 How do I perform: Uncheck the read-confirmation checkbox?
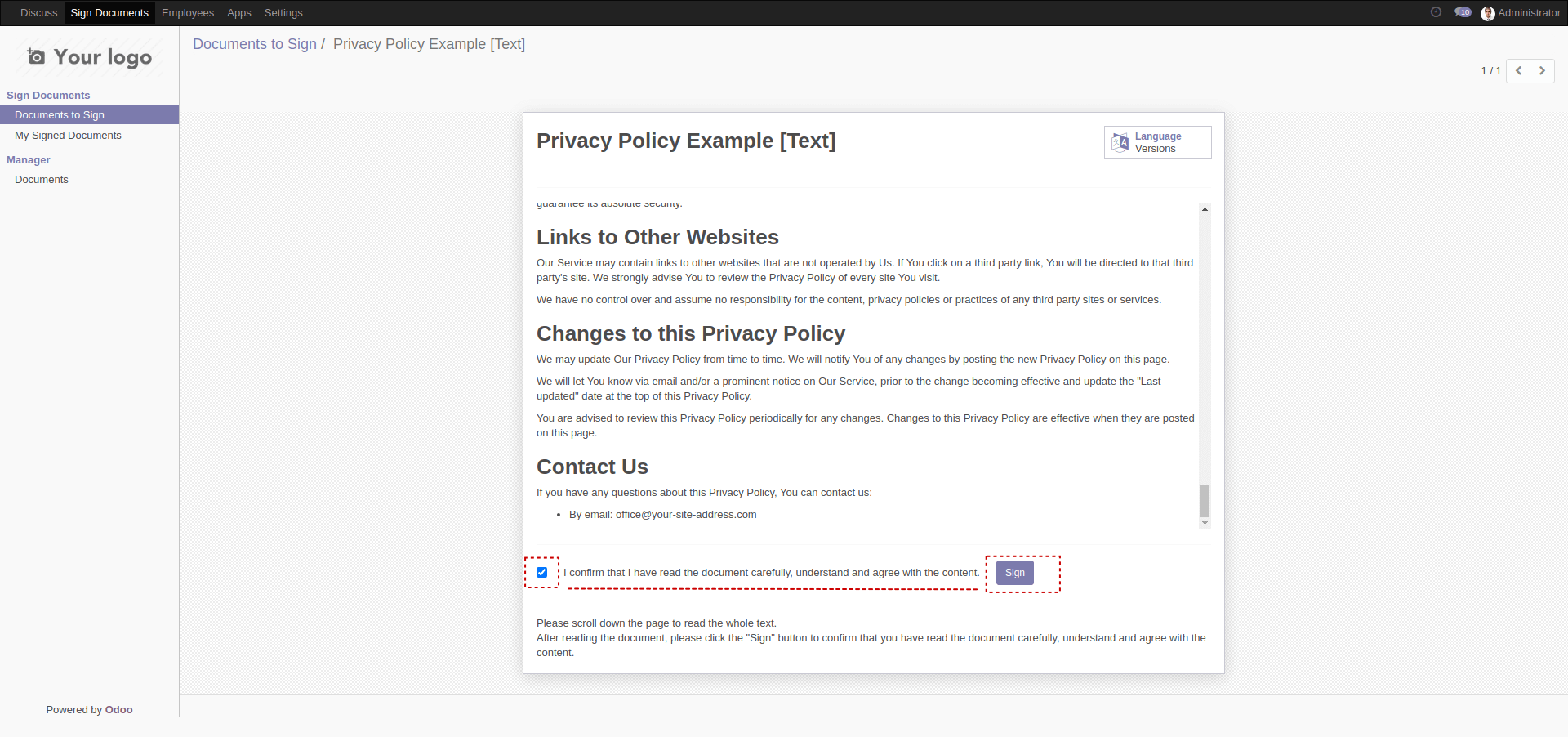coord(541,573)
